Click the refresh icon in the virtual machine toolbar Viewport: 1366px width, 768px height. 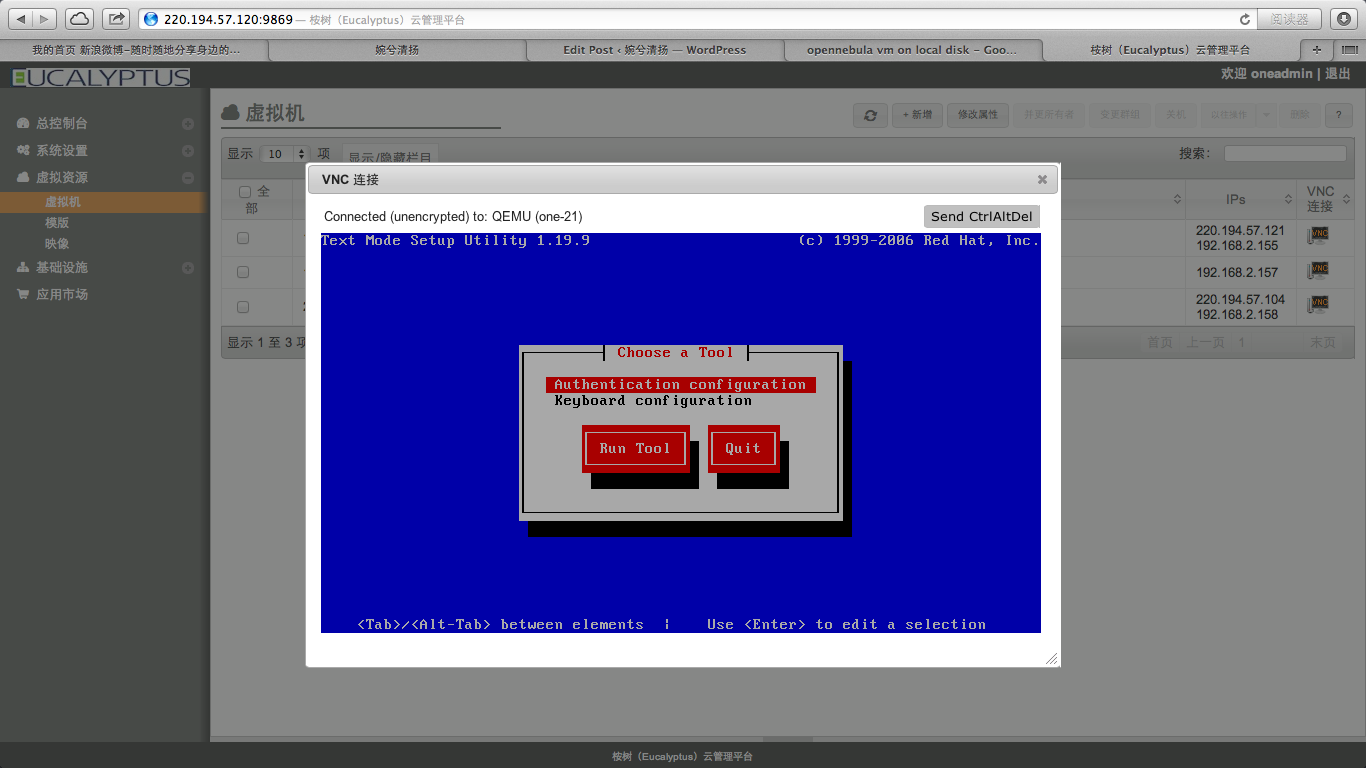[x=870, y=115]
